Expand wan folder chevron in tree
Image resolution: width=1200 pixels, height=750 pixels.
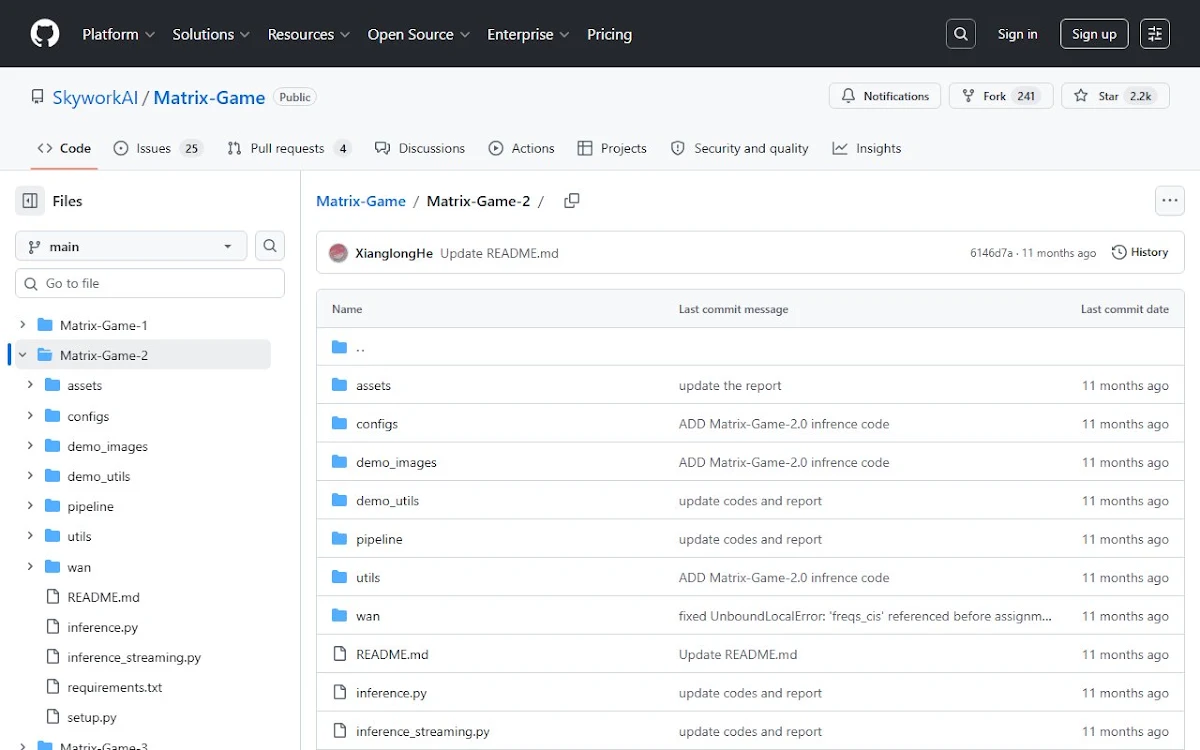pyautogui.click(x=30, y=567)
